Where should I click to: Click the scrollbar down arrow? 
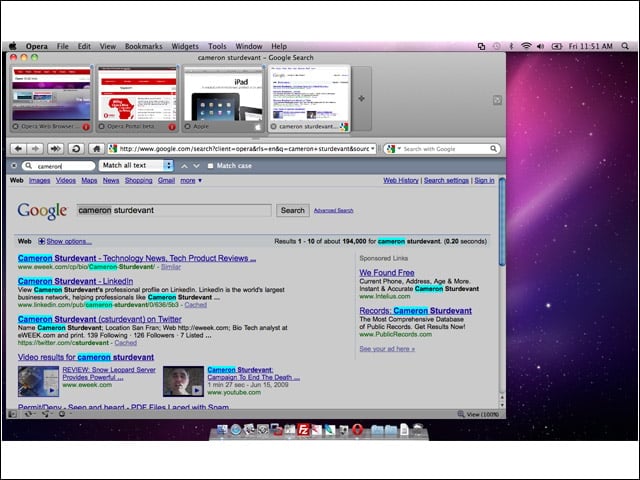click(x=502, y=405)
